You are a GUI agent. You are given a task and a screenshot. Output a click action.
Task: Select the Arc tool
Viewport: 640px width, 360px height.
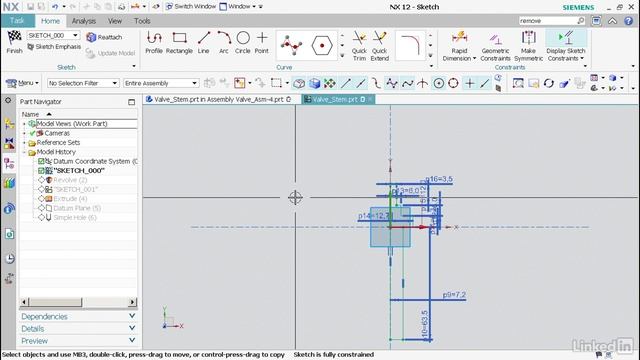pyautogui.click(x=224, y=42)
